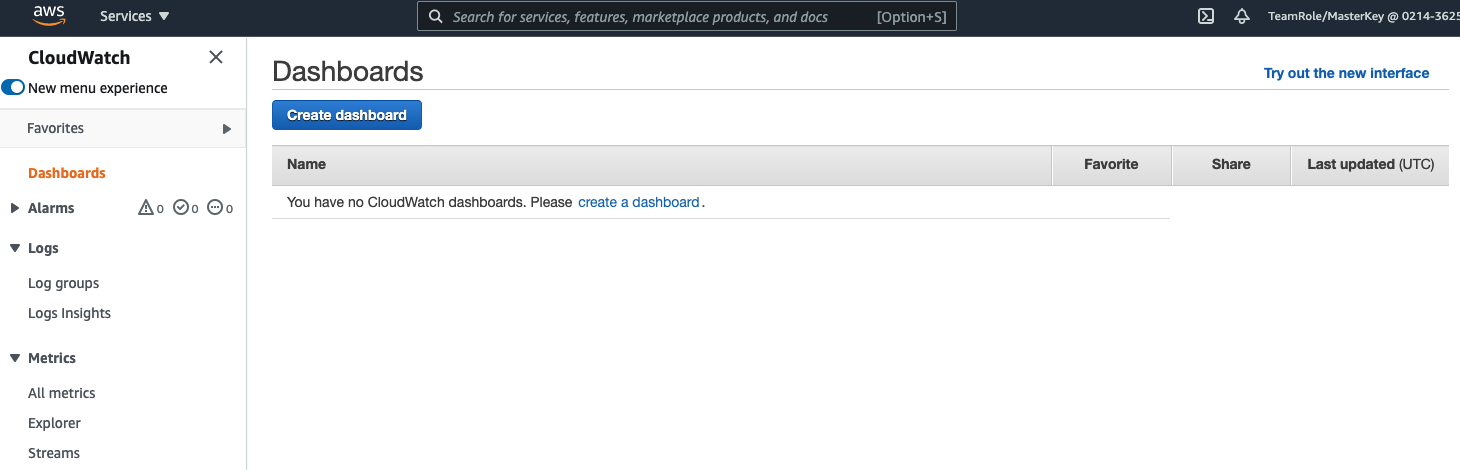This screenshot has width=1460, height=470.
Task: Toggle the New menu experience switch
Action: tap(14, 88)
